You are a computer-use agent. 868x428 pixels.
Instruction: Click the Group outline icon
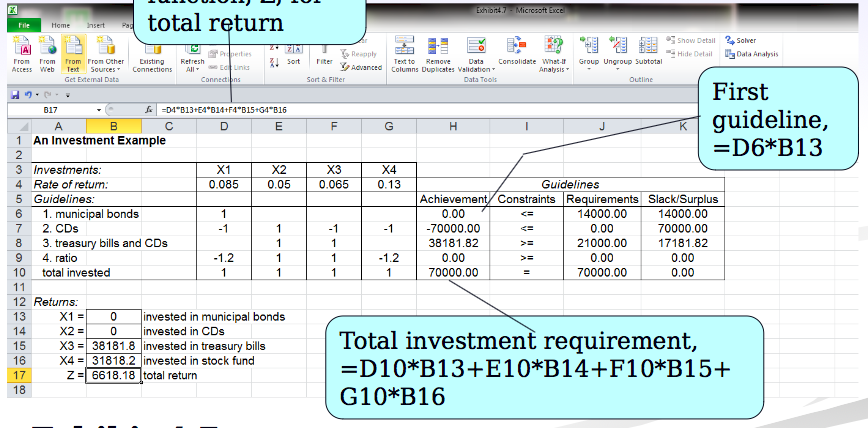589,46
